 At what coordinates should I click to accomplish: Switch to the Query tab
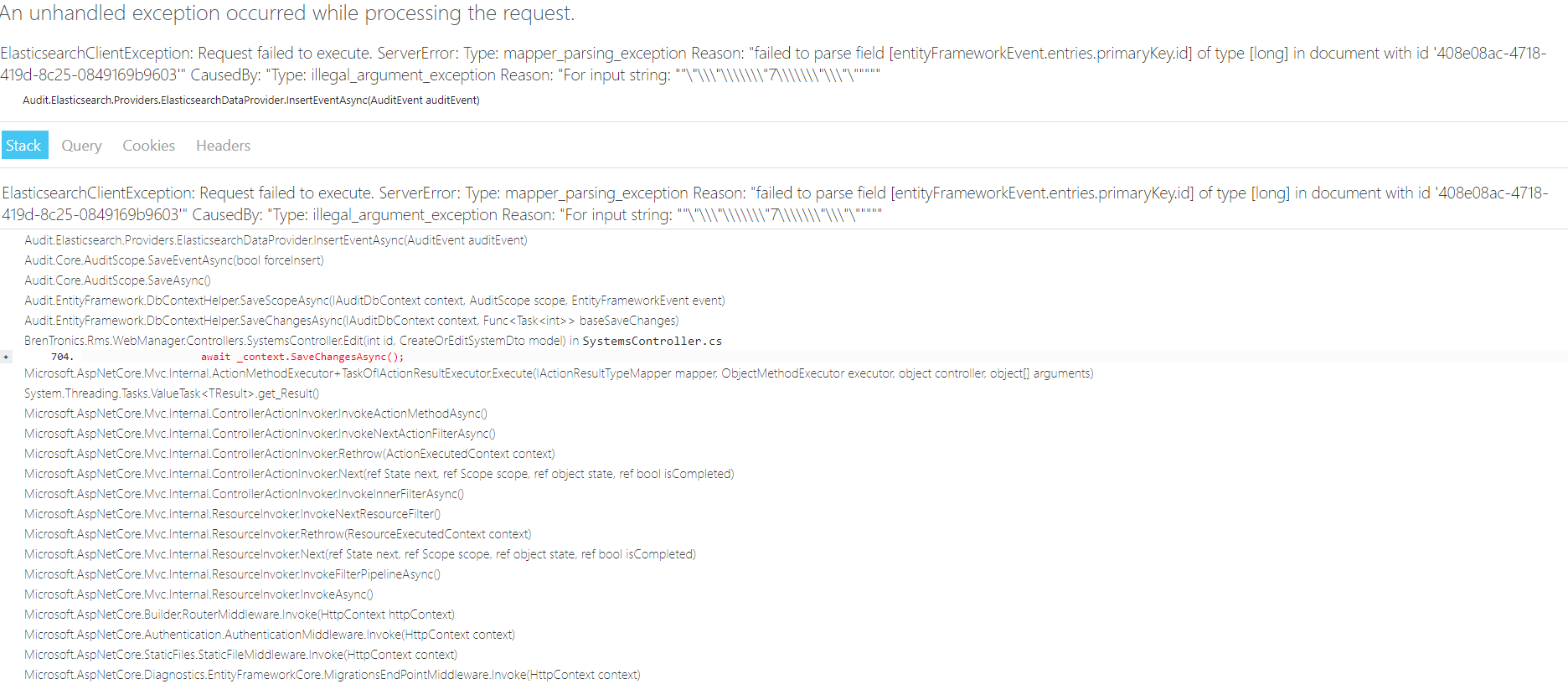pos(80,145)
